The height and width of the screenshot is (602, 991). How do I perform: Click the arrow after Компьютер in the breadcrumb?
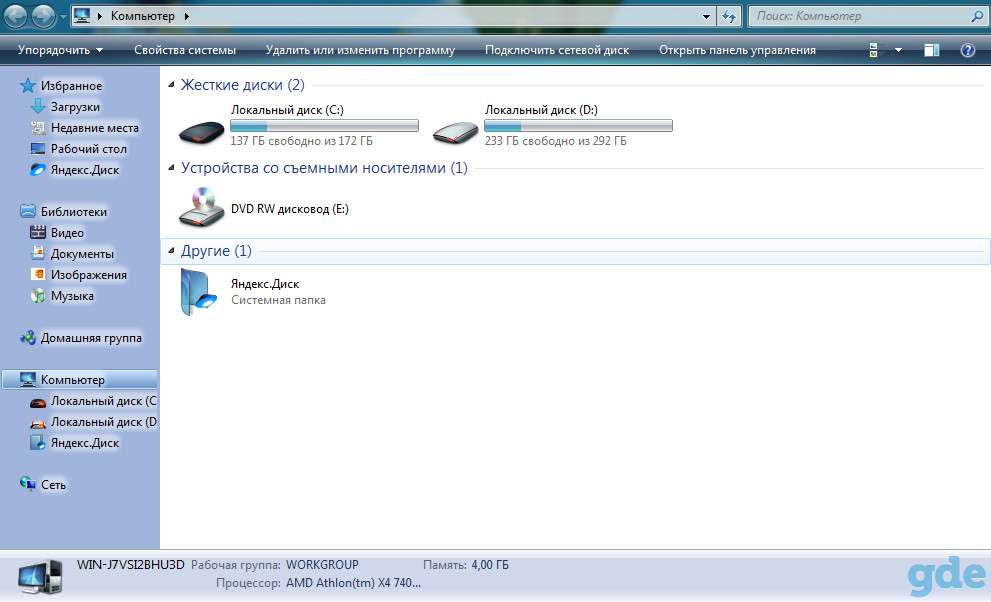(x=186, y=16)
